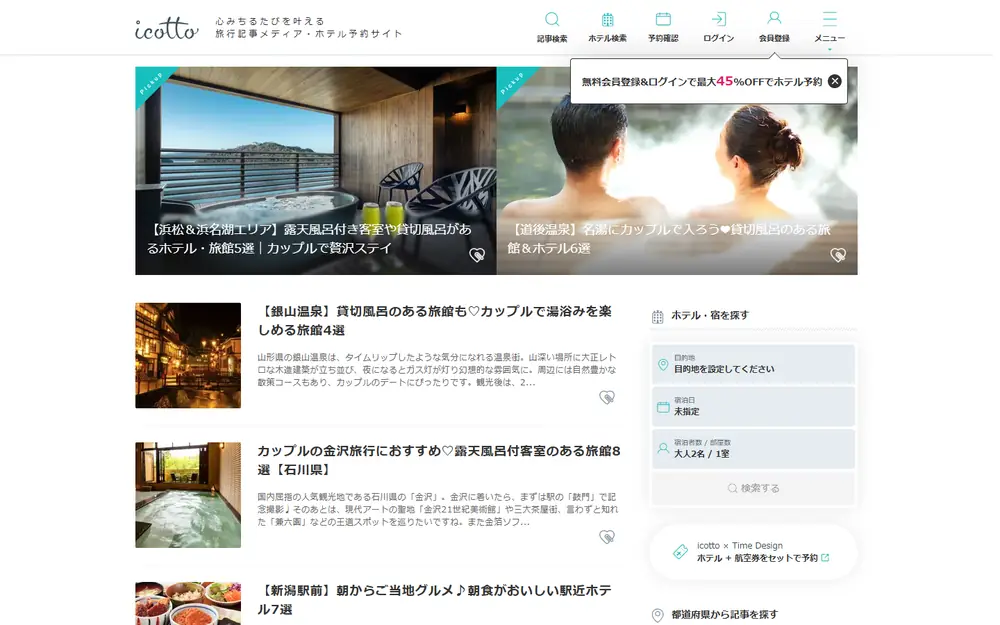Click the ホテル・宿を探す heading
This screenshot has width=1000, height=625.
coord(710,316)
